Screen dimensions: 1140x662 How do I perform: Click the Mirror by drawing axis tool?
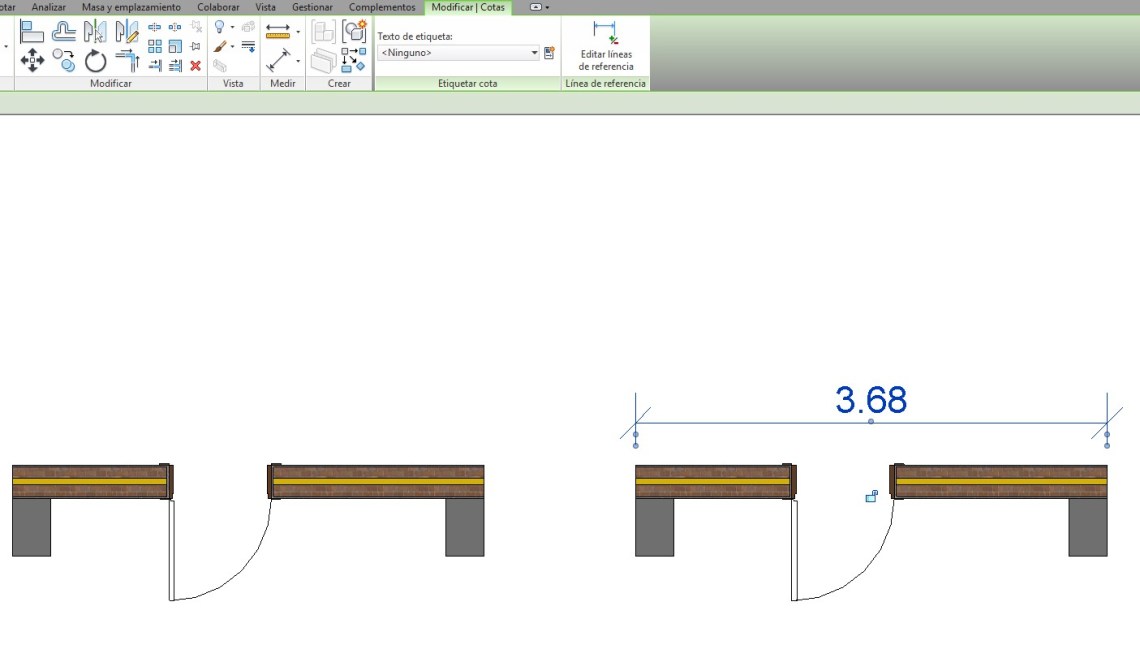click(127, 30)
